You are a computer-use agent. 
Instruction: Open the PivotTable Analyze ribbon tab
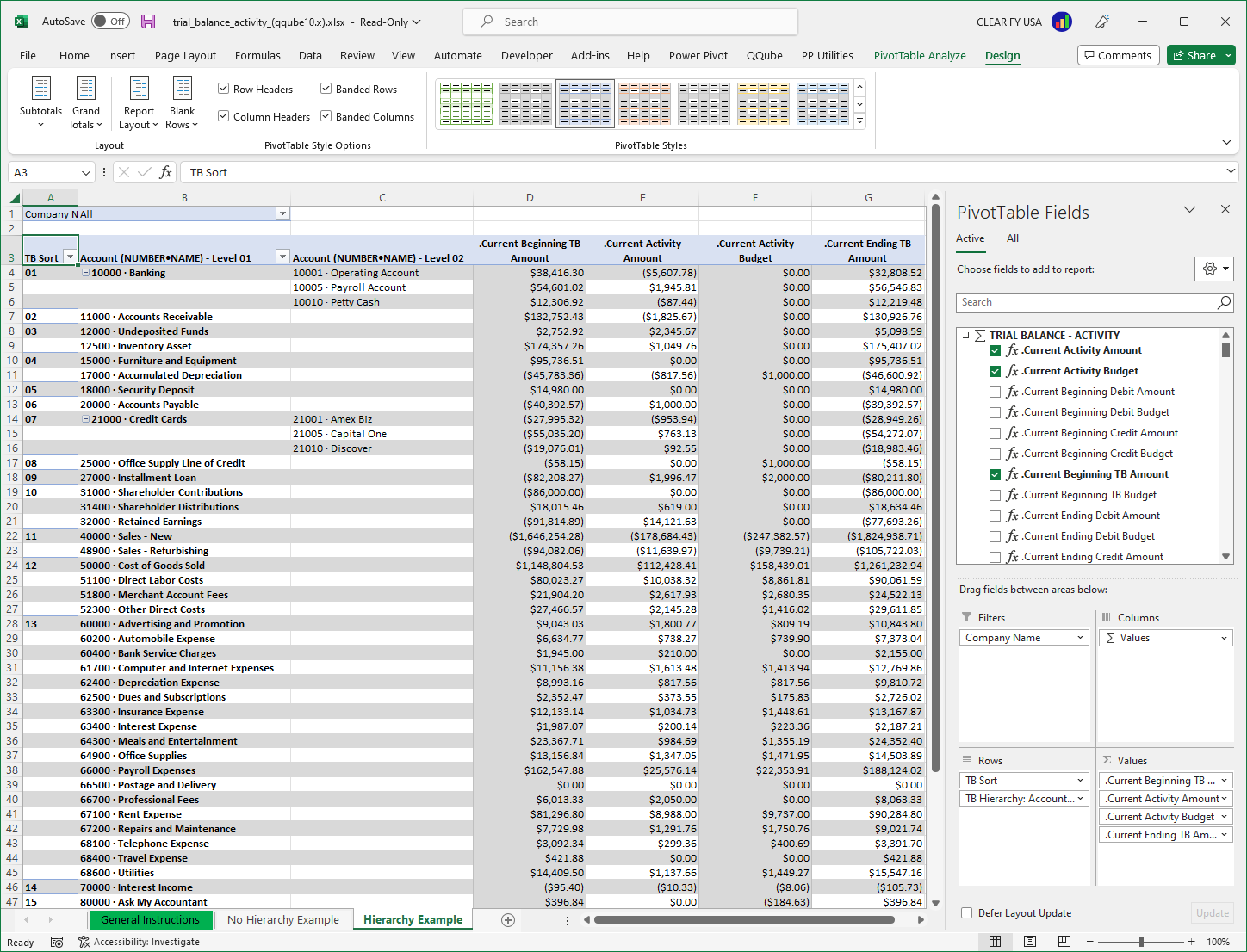click(x=920, y=55)
